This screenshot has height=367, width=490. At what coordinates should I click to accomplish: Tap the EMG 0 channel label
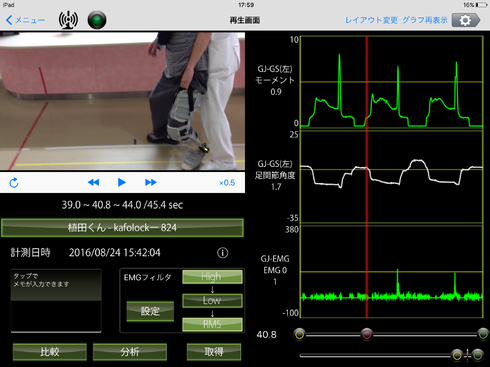coord(275,270)
